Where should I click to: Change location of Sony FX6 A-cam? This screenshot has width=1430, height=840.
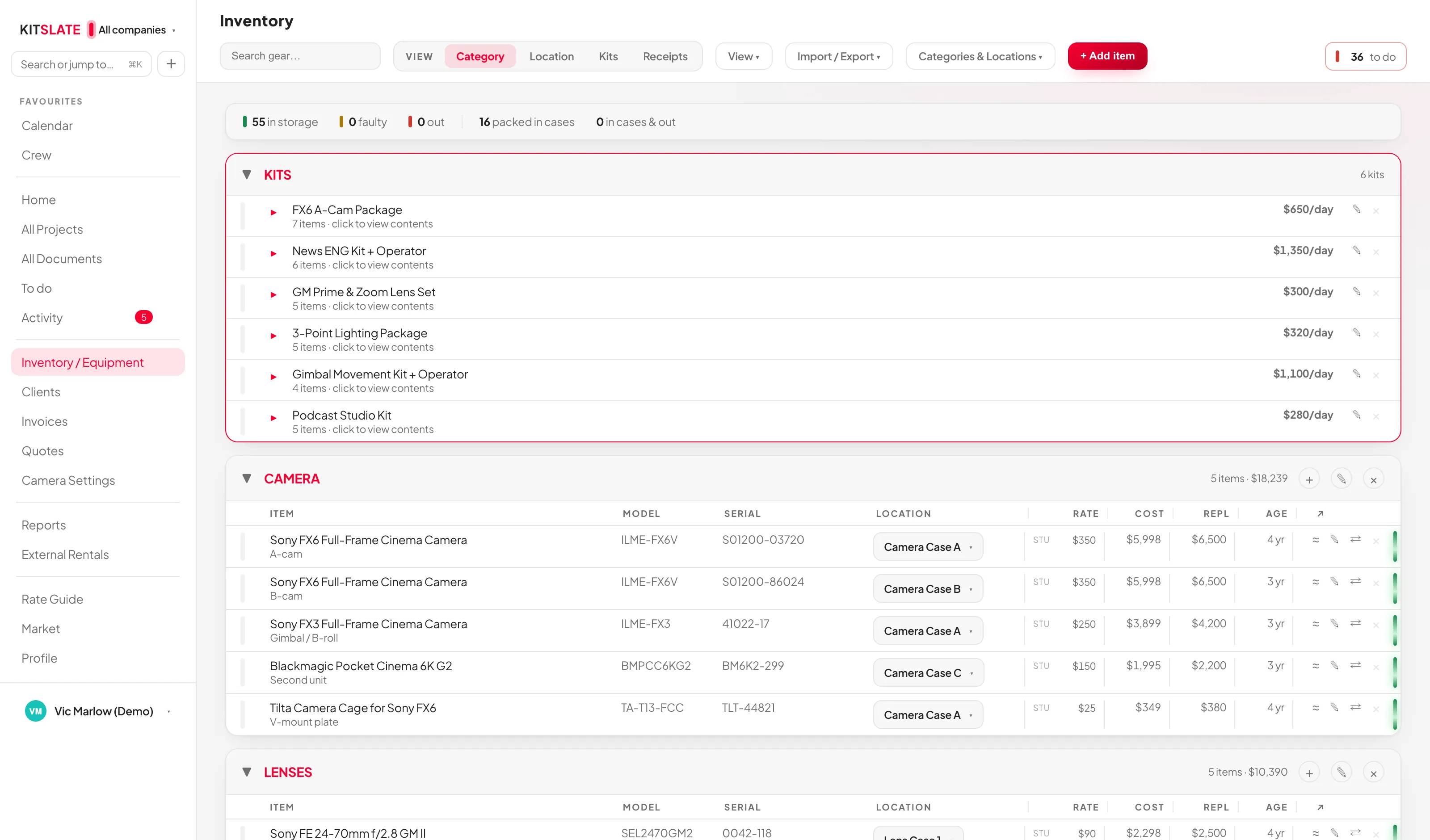click(x=928, y=546)
